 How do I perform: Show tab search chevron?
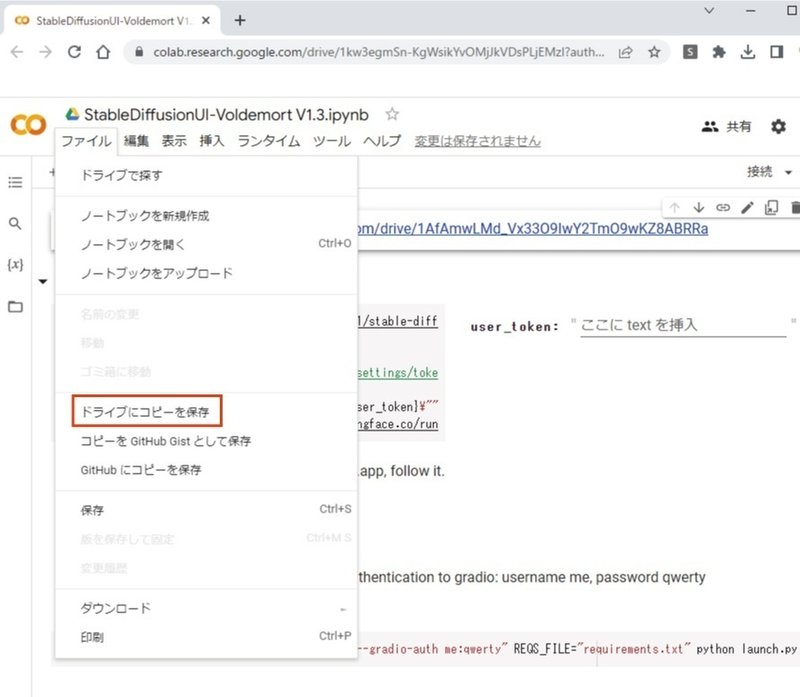point(709,11)
